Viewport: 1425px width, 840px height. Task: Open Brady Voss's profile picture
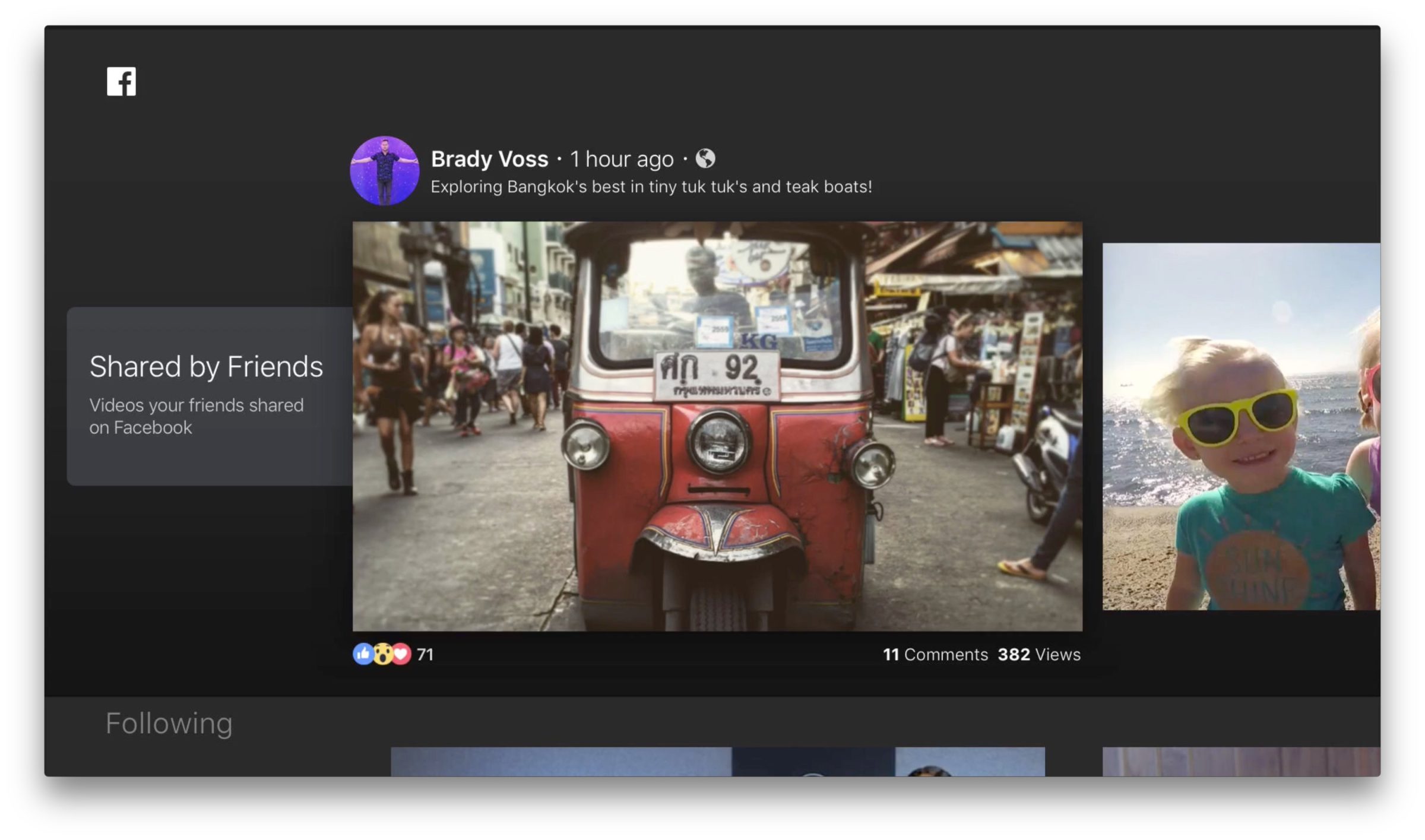(x=384, y=171)
